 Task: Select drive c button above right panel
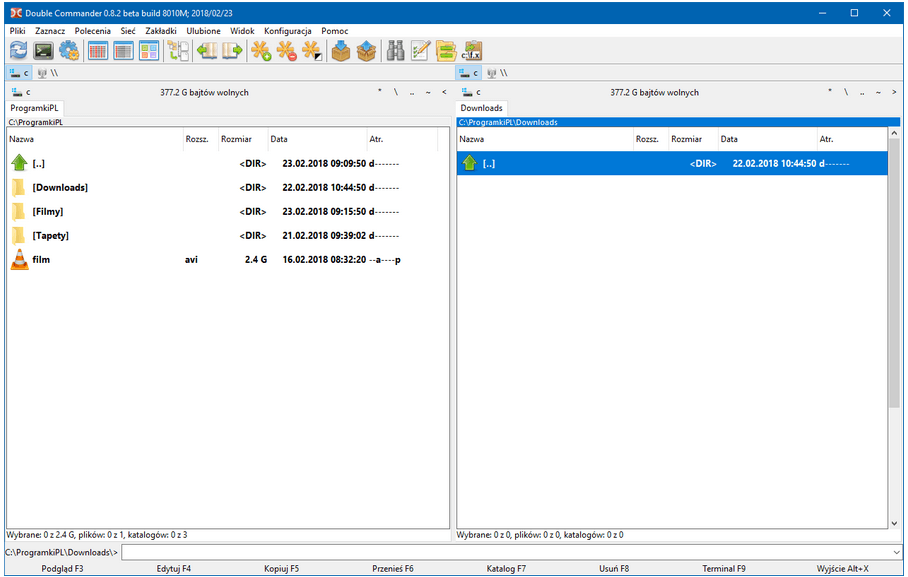[x=469, y=73]
